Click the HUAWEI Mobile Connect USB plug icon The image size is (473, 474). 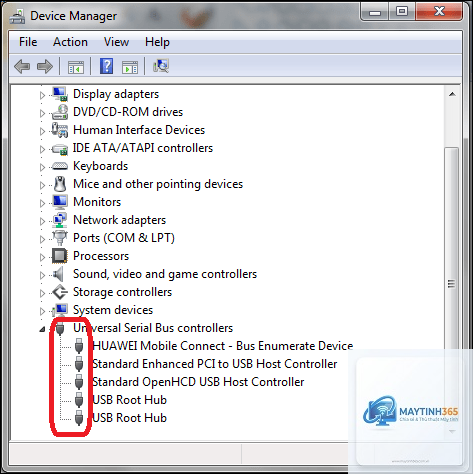tap(79, 346)
